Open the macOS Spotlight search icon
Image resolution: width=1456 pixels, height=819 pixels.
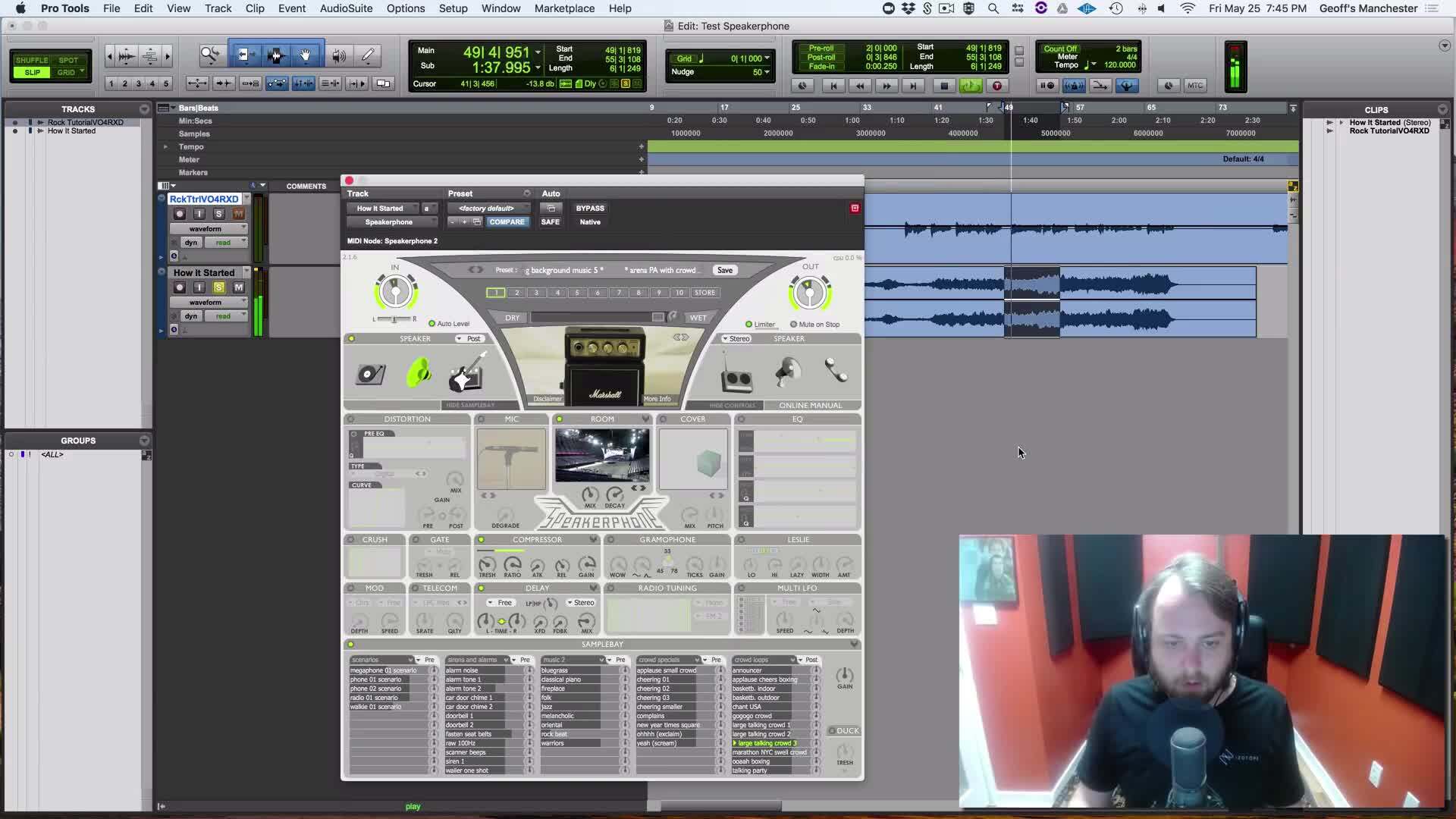993,8
